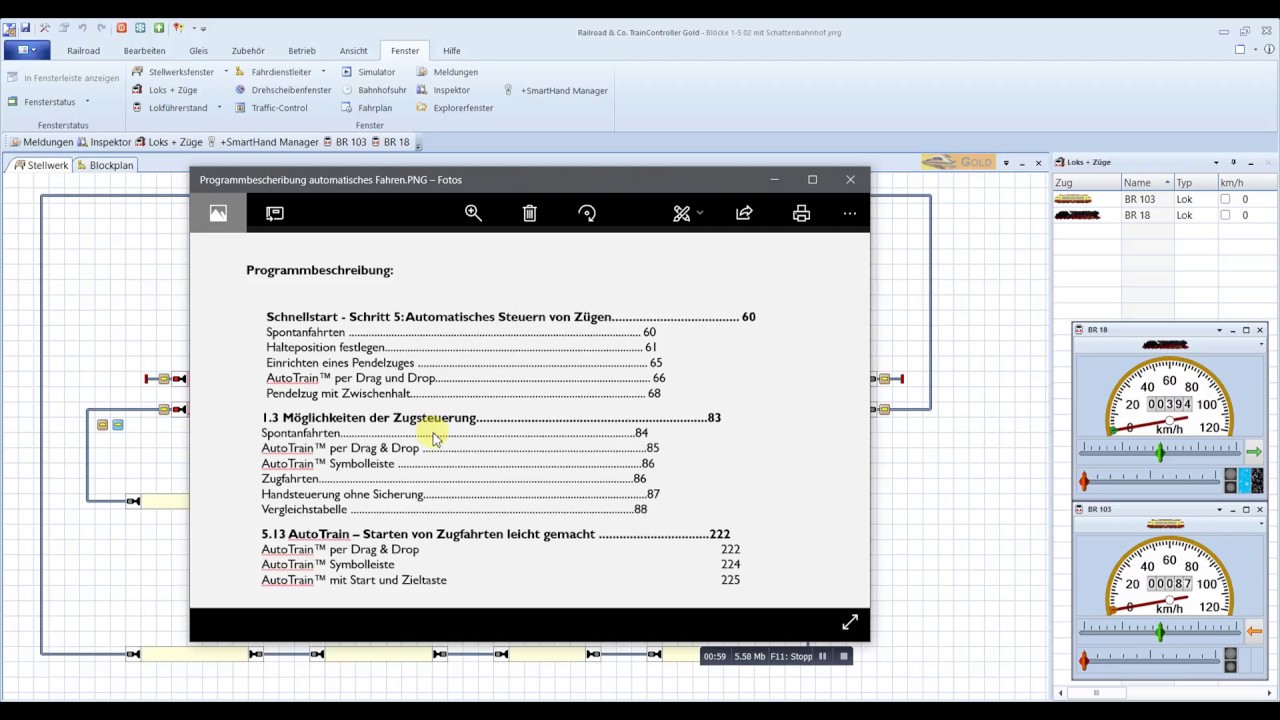Expand the Lokführerstand dropdown arrow
The height and width of the screenshot is (720, 1280).
coord(219,108)
